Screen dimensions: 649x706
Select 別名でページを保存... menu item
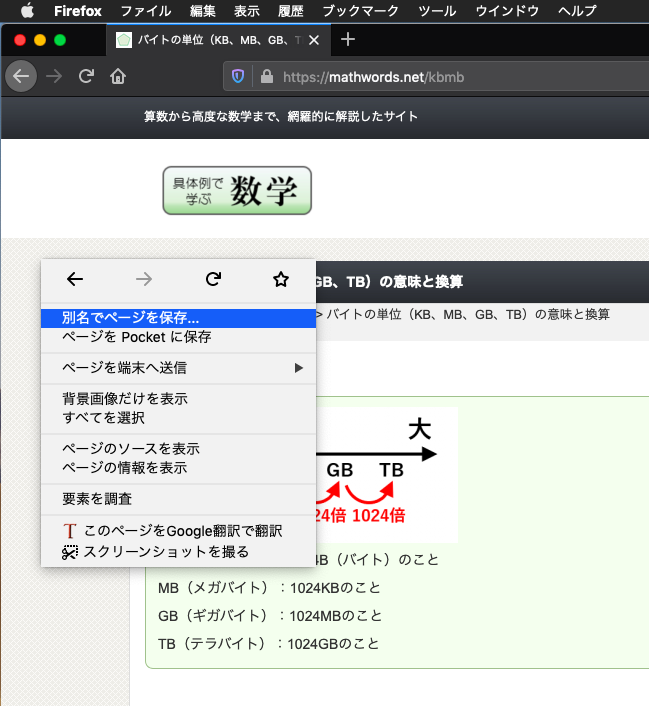[x=131, y=318]
